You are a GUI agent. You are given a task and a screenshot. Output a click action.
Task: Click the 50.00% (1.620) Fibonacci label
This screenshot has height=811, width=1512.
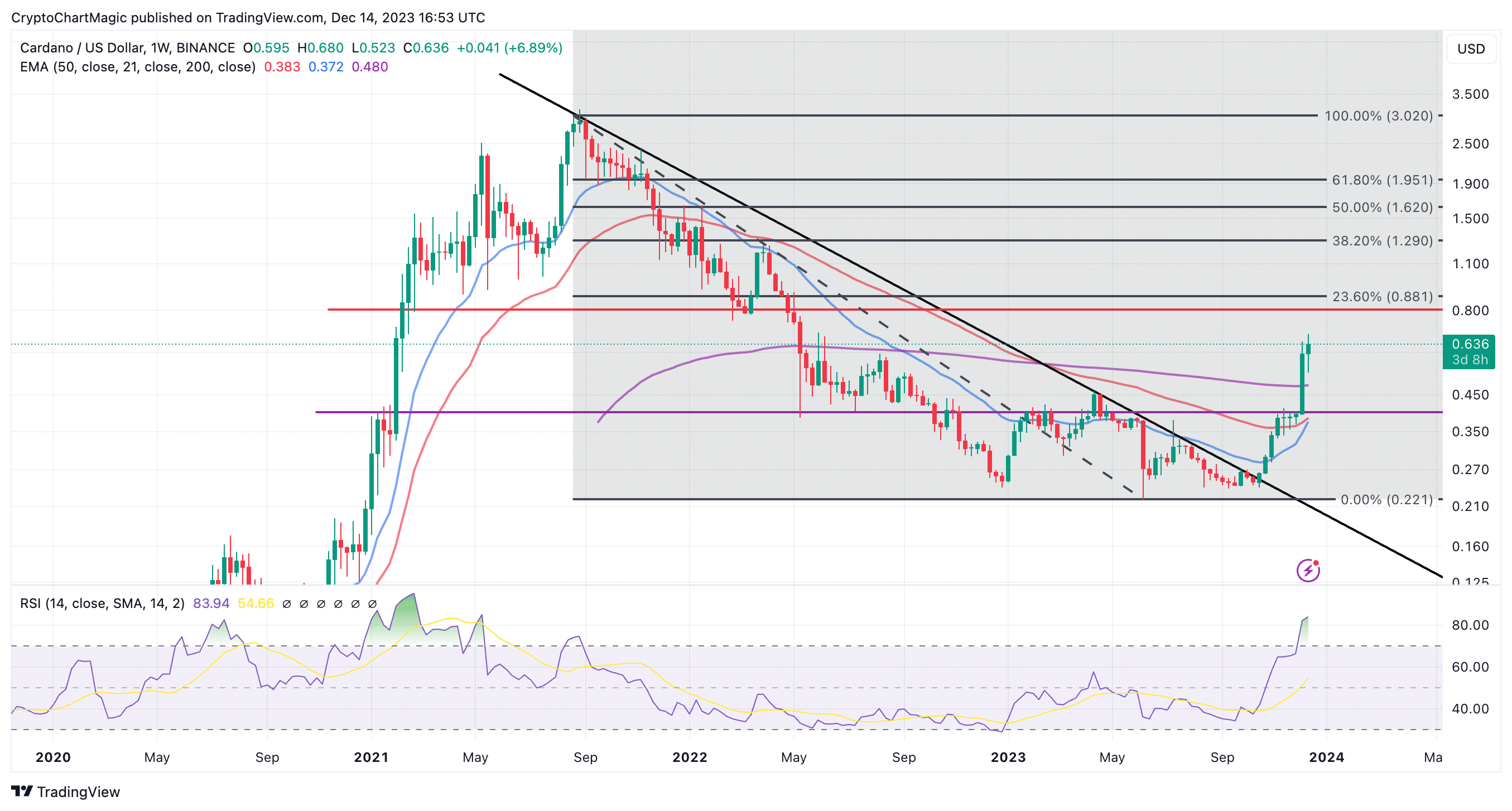(x=1383, y=207)
